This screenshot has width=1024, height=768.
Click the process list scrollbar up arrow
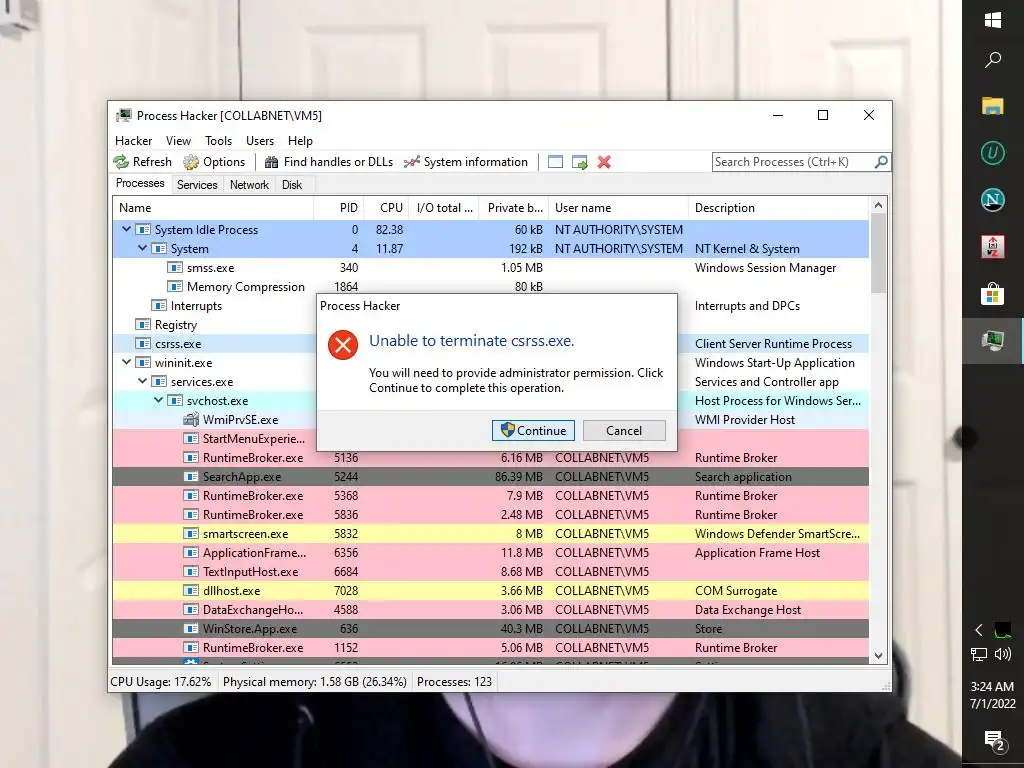878,205
